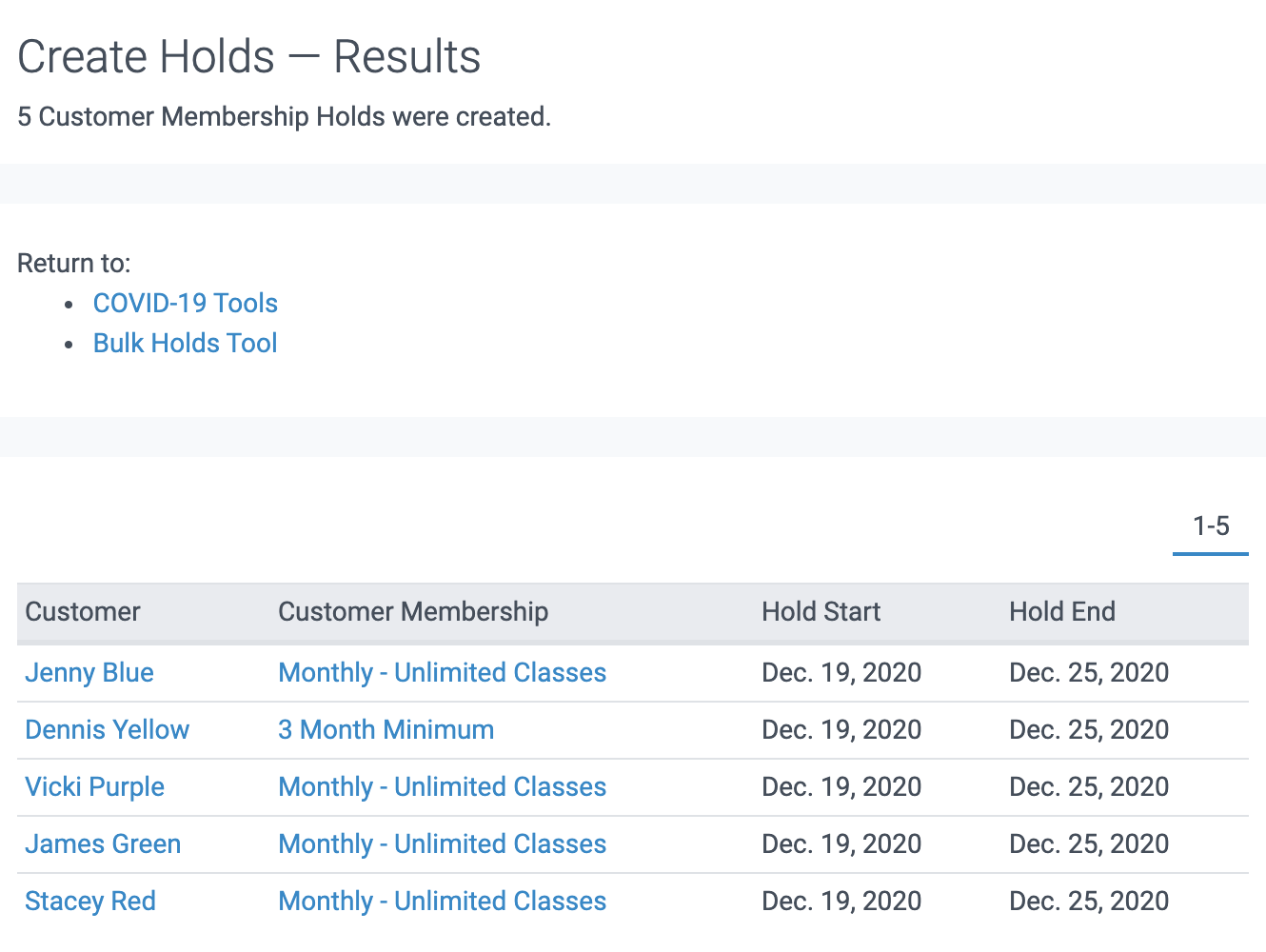View Jenny Blue's customer profile
The image size is (1266, 952).
tap(89, 673)
